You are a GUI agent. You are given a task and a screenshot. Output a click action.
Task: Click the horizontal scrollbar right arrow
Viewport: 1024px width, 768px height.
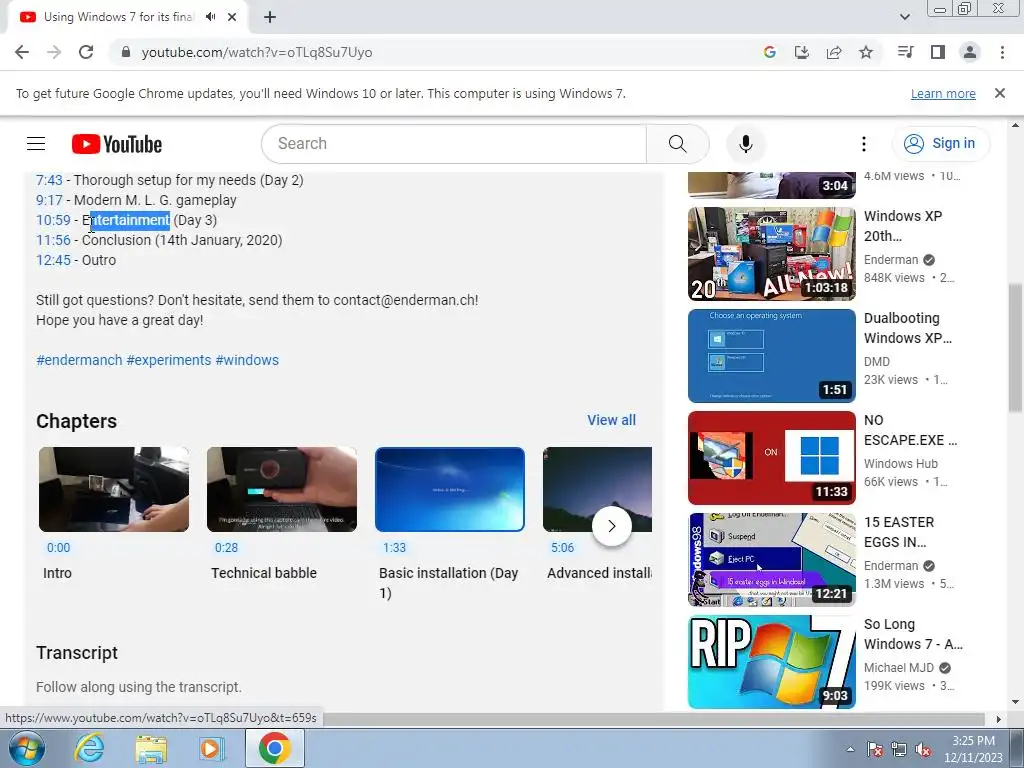pyautogui.click(x=999, y=719)
